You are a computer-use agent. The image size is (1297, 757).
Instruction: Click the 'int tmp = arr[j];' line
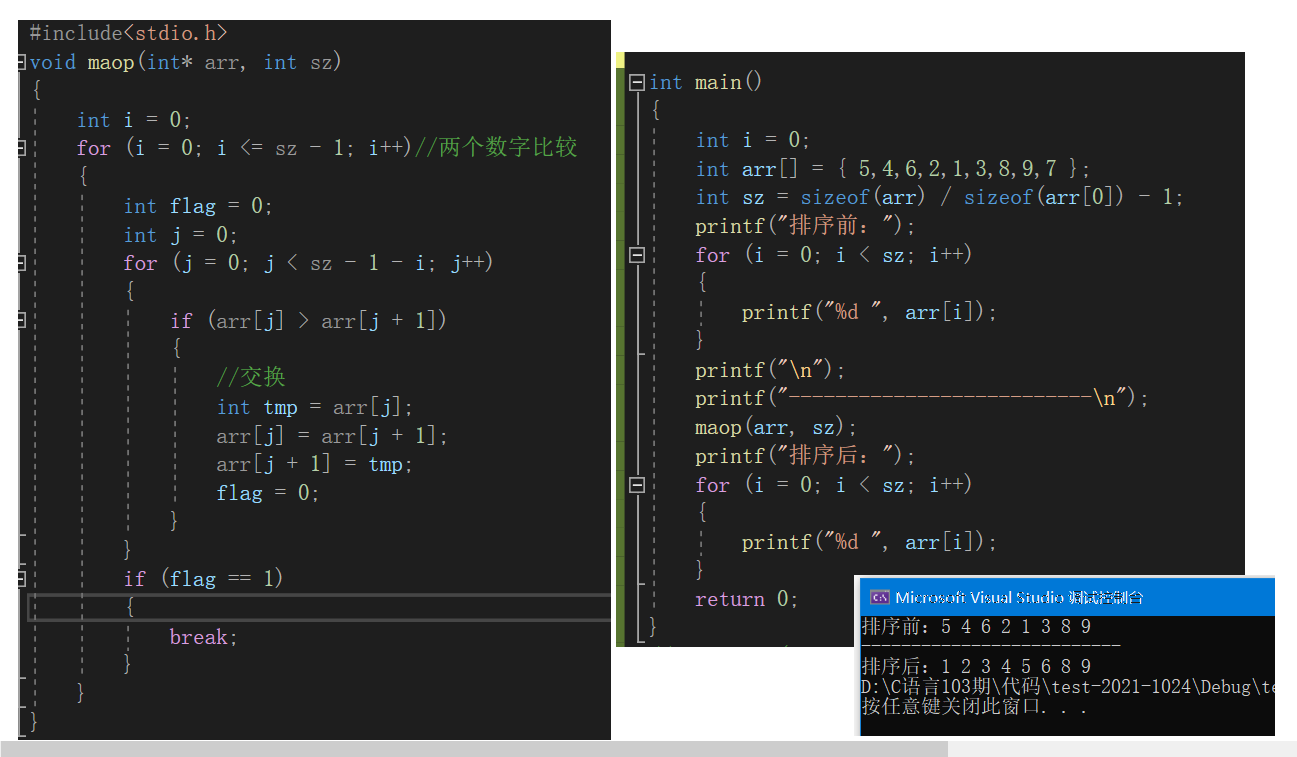tap(315, 407)
